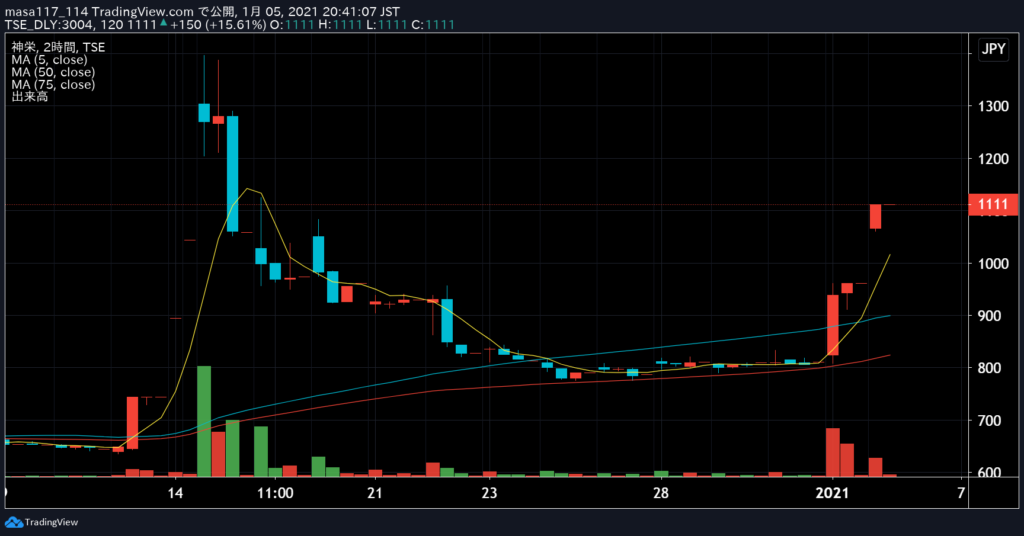Image resolution: width=1024 pixels, height=536 pixels.
Task: Click the 出来高 volume indicator label
Action: [x=29, y=97]
